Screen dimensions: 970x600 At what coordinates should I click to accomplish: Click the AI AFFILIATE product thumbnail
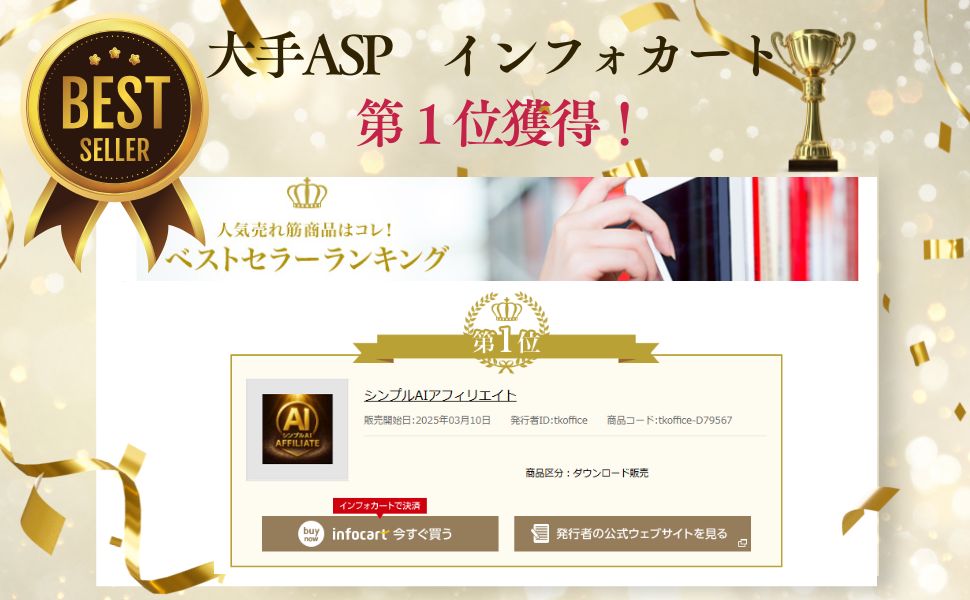point(298,429)
